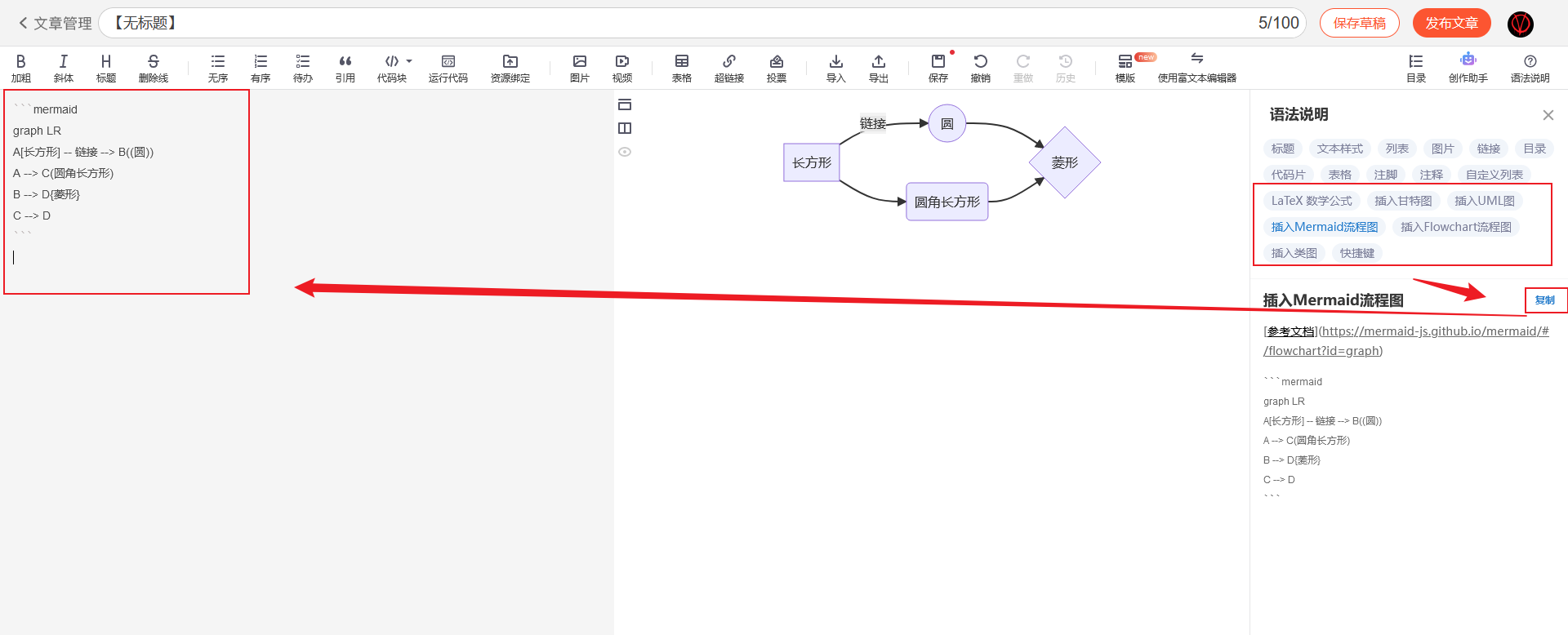Viewport: 1568px width, 635px height.
Task: Toggle table of contents (目录) in toolbar
Action: [x=1416, y=68]
